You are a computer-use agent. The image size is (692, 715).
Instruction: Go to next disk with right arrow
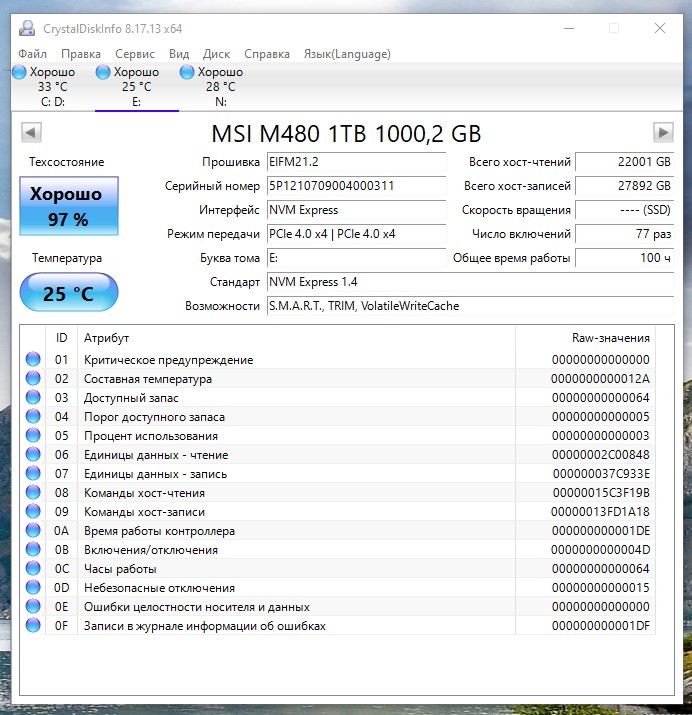(663, 133)
